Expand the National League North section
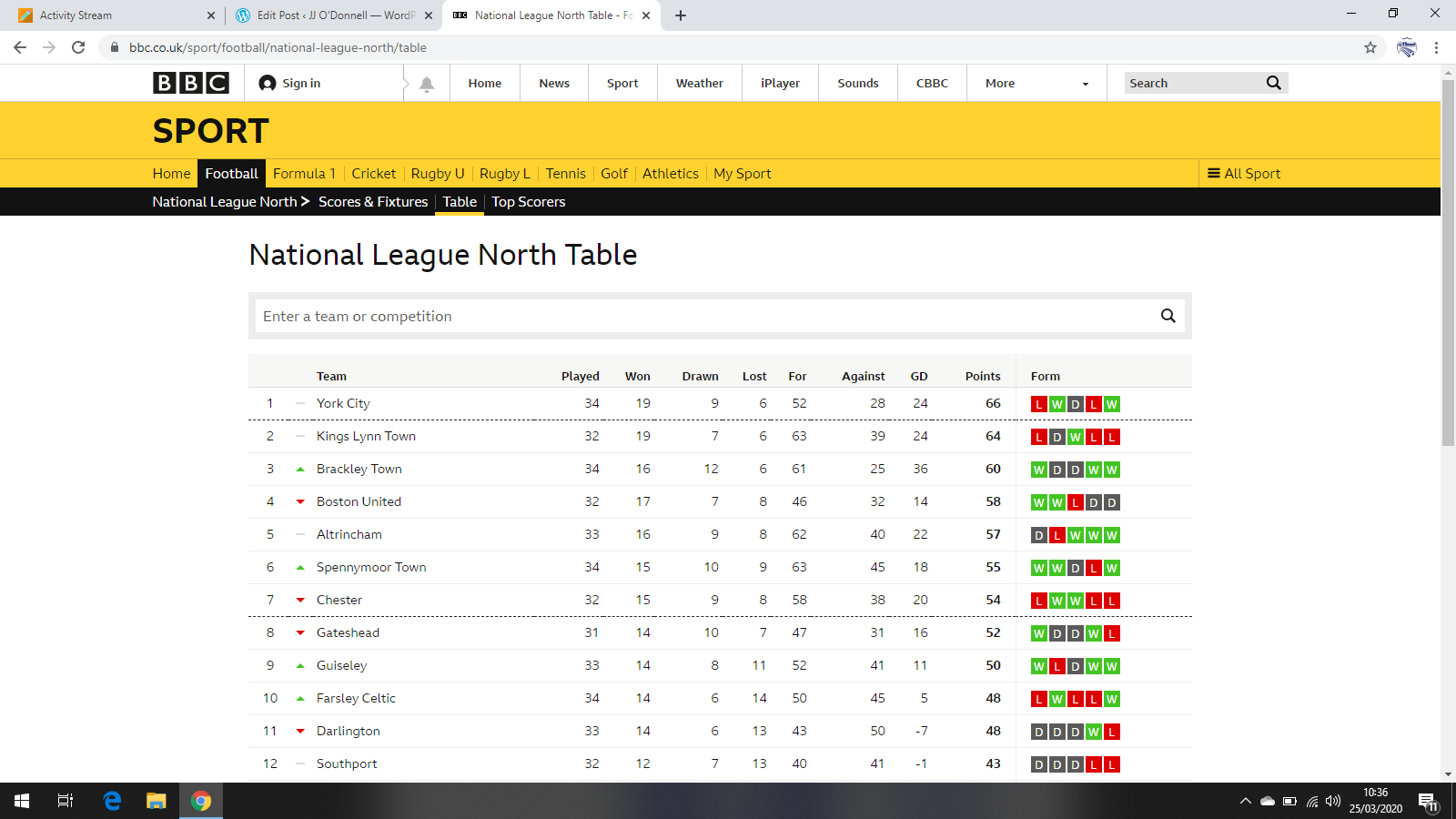Screen dimensions: 1456x819 point(230,202)
